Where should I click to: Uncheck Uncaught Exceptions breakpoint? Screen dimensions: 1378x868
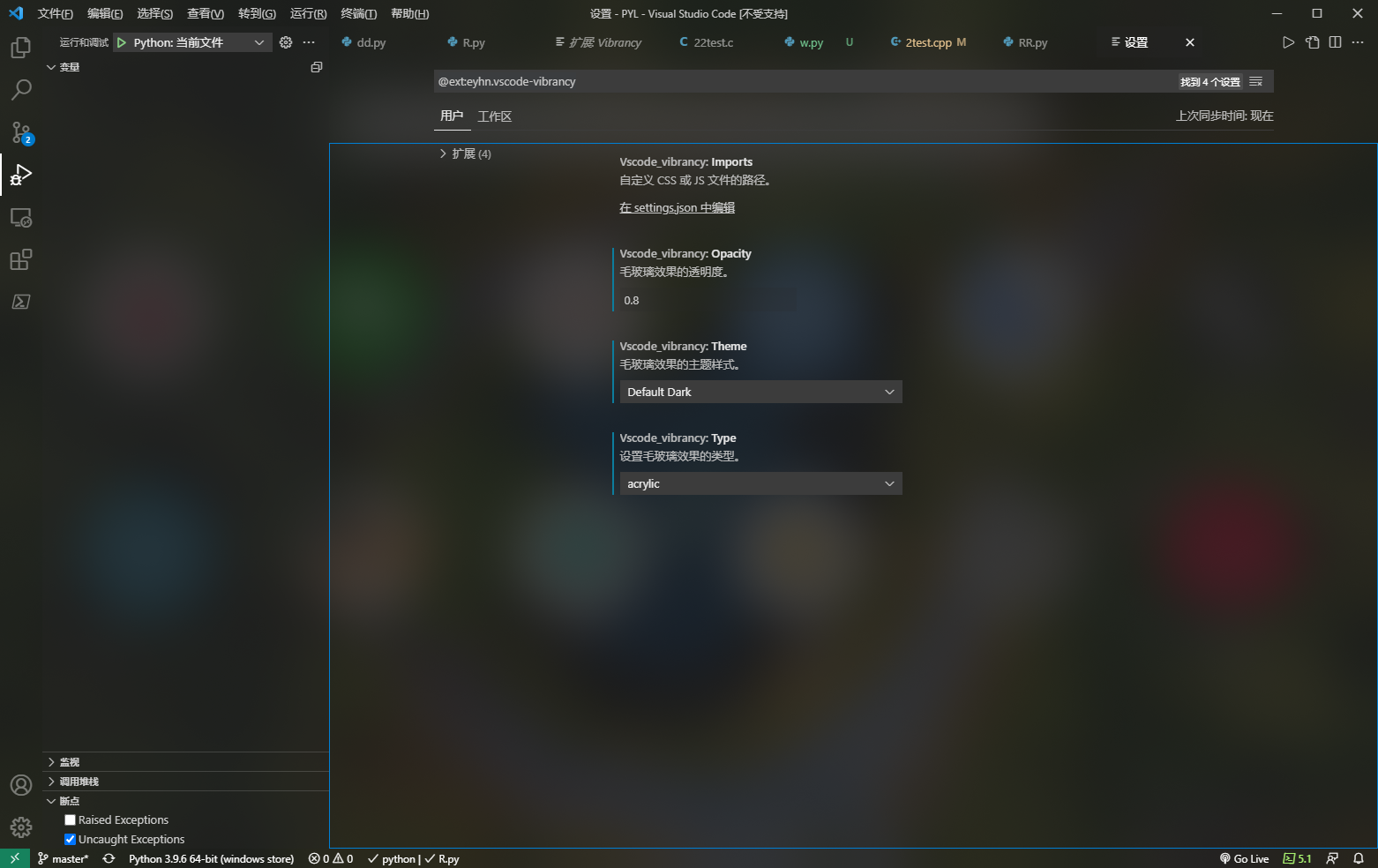[71, 840]
